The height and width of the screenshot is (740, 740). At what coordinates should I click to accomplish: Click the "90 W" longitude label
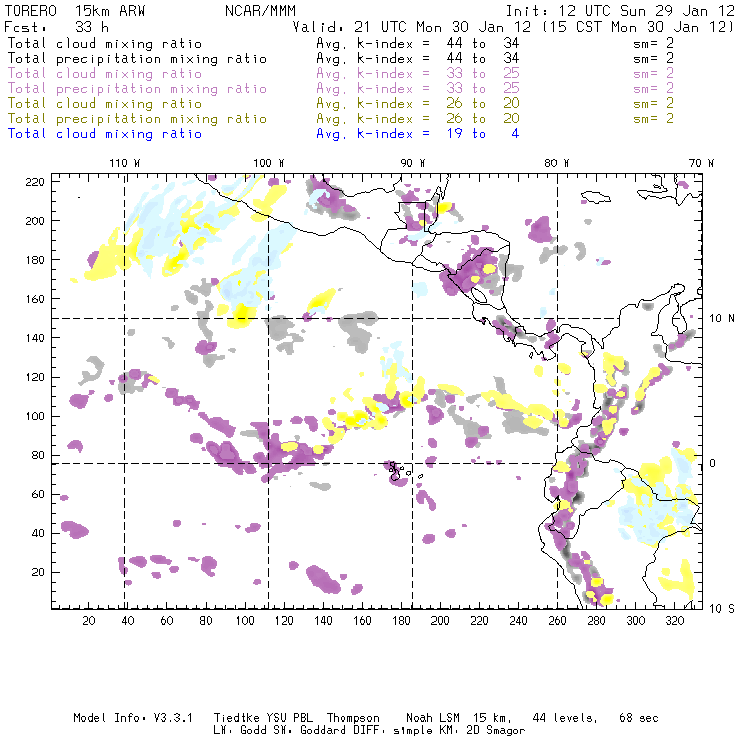[413, 163]
